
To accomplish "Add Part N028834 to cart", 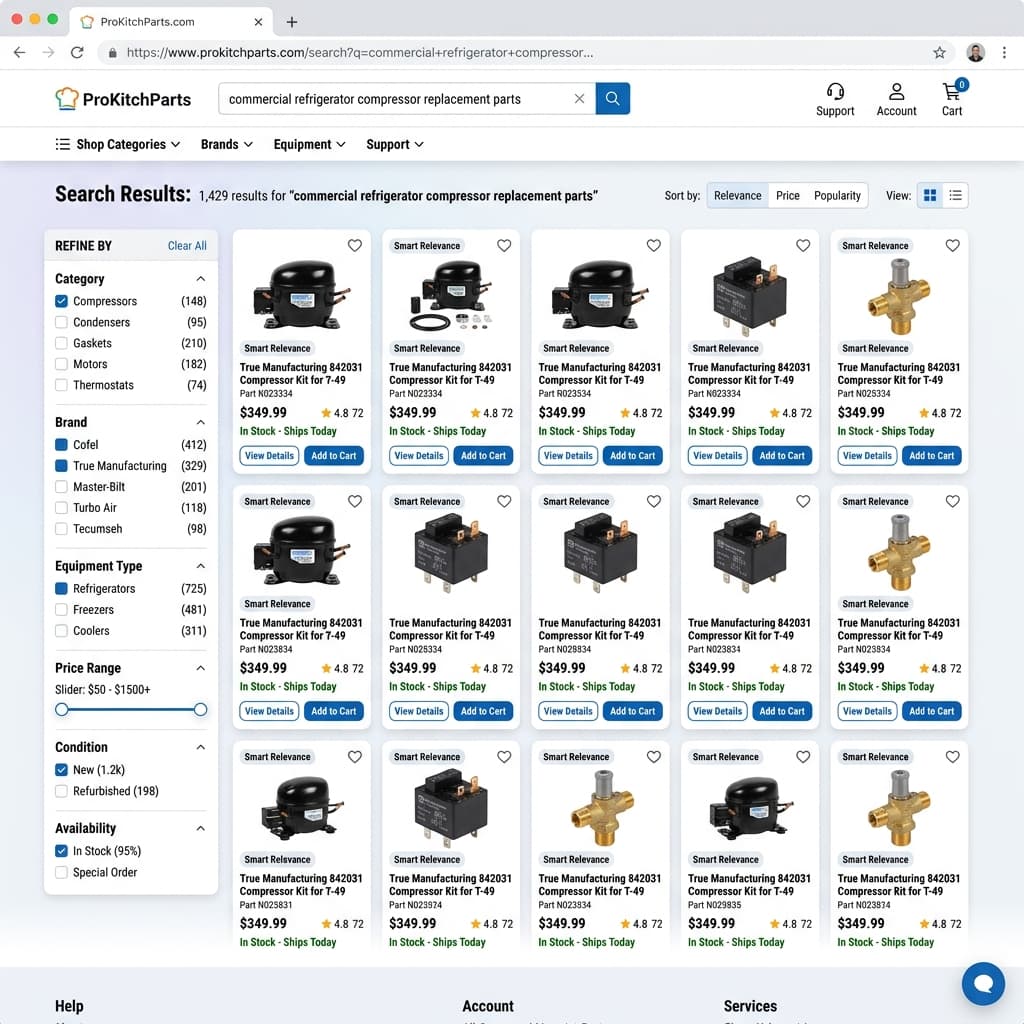I will point(632,711).
